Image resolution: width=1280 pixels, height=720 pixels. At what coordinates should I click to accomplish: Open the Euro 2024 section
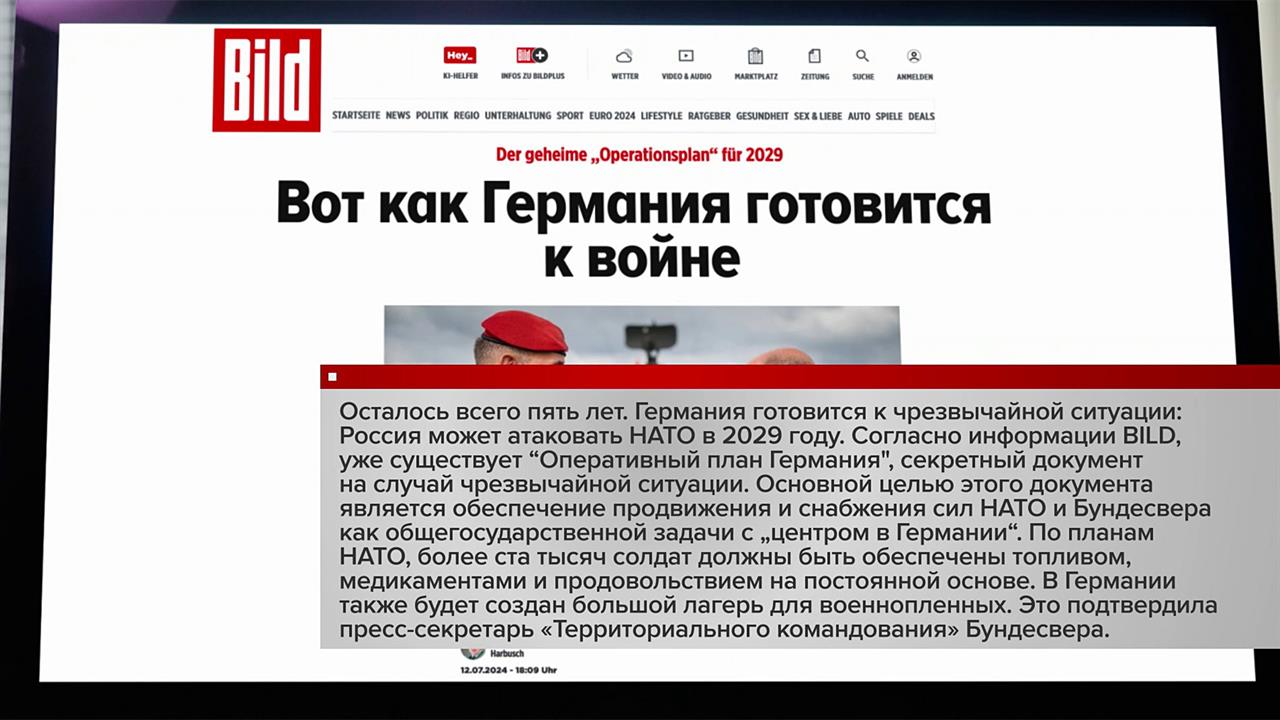[x=612, y=116]
